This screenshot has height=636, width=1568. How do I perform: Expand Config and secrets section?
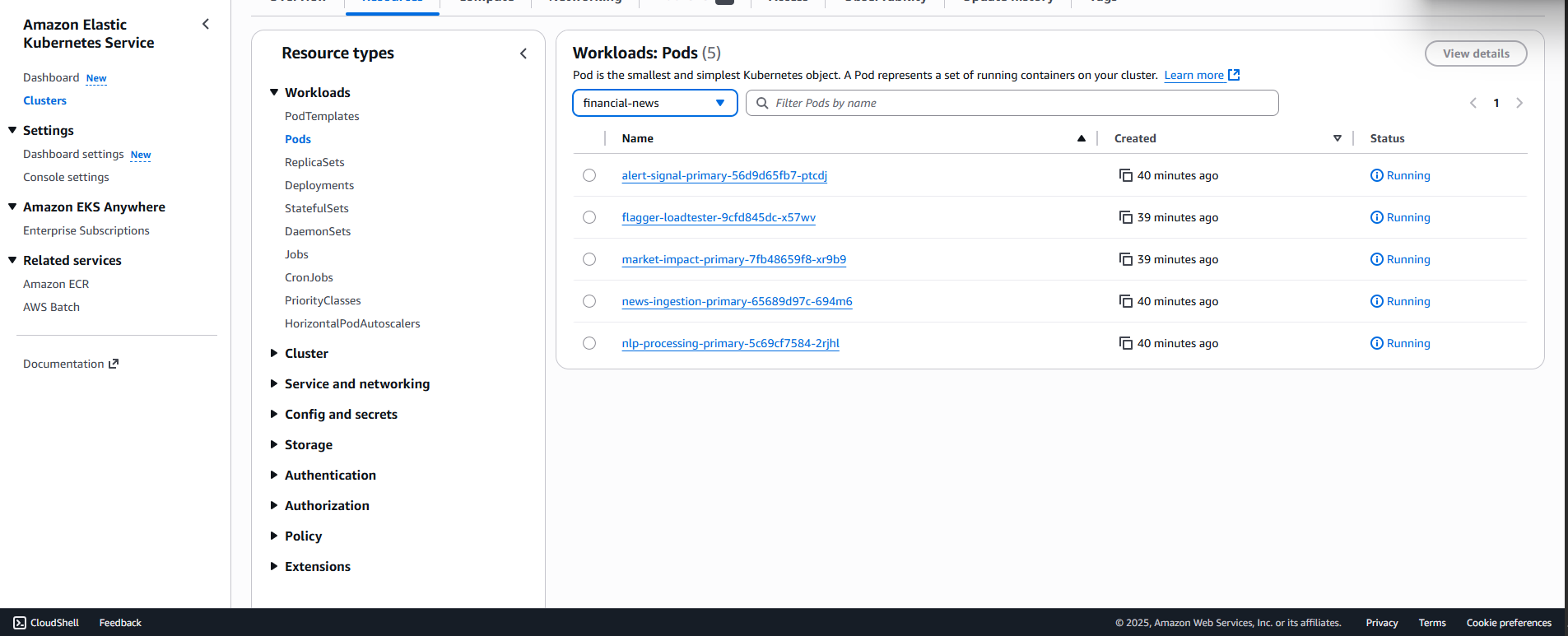coord(274,414)
